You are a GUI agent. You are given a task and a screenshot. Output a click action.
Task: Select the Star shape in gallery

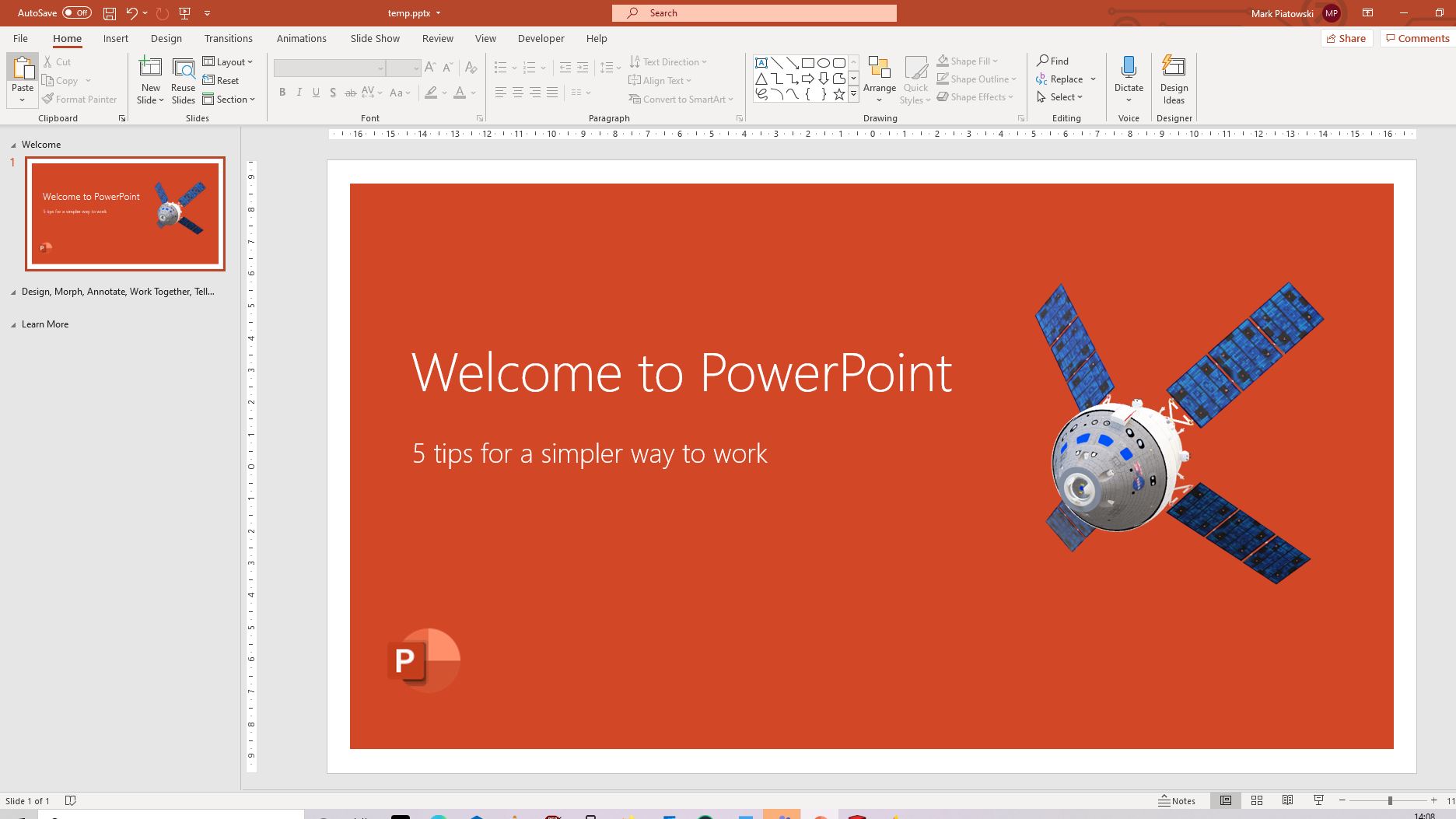[839, 94]
